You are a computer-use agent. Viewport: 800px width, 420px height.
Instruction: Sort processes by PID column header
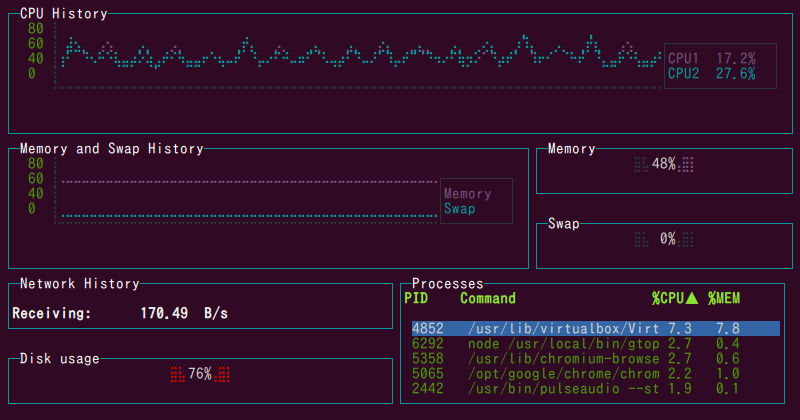[416, 298]
